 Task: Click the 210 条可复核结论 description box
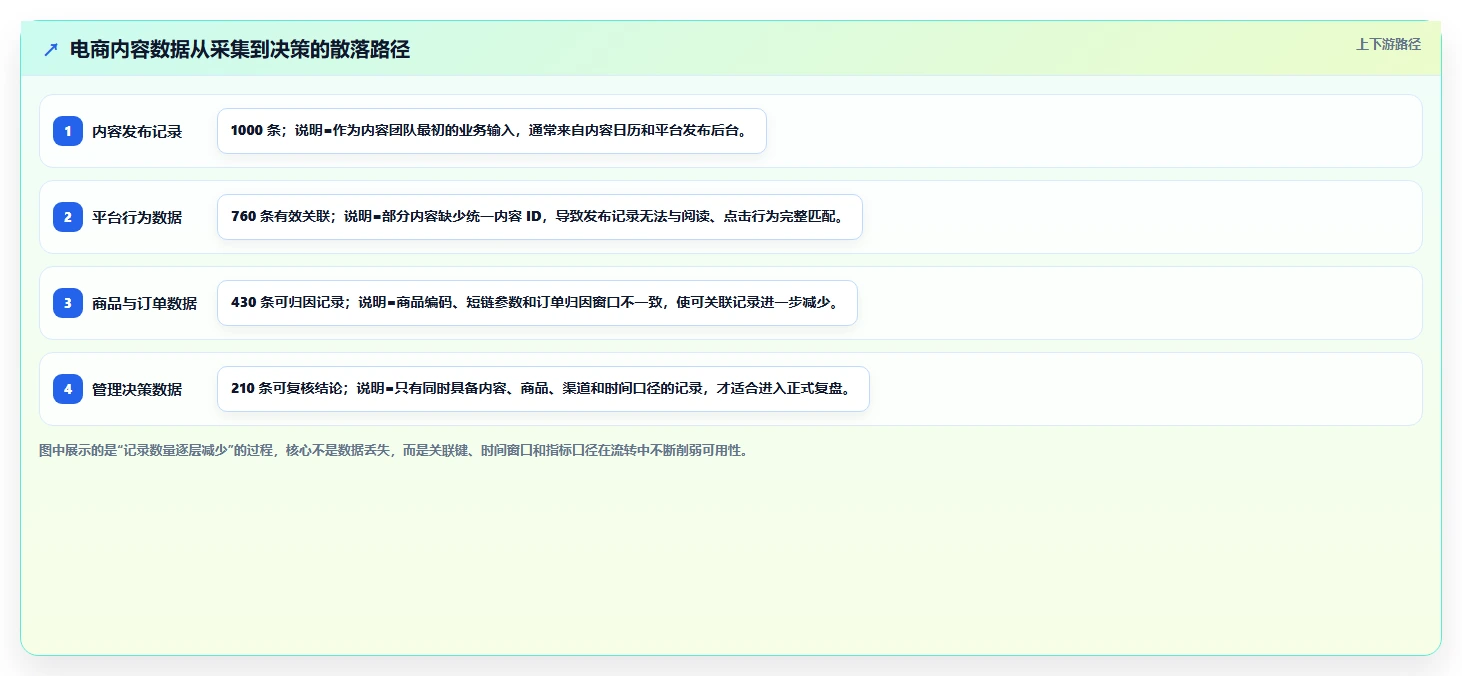543,389
